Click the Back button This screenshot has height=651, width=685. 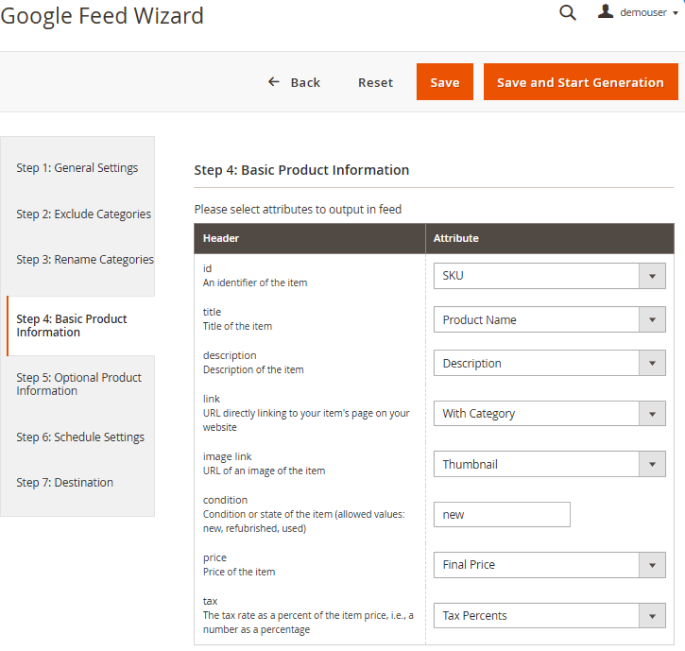click(294, 82)
